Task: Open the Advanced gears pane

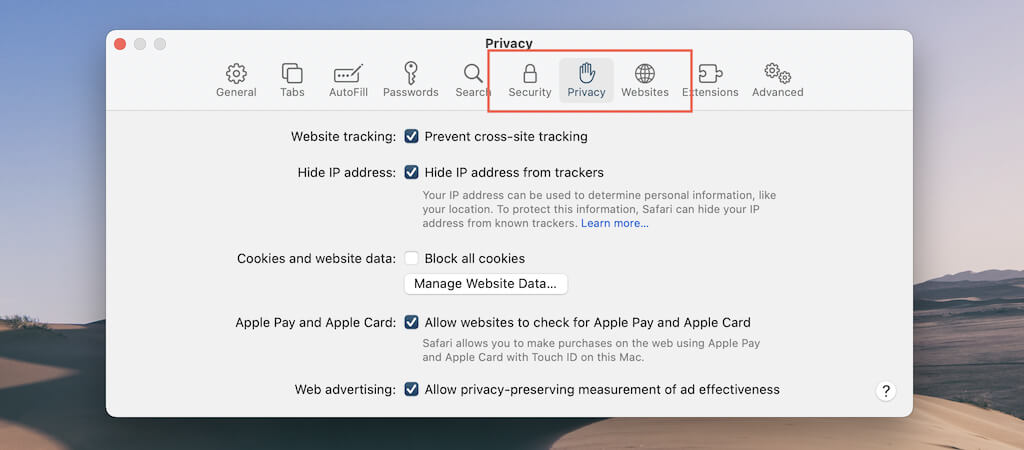Action: pyautogui.click(x=777, y=81)
